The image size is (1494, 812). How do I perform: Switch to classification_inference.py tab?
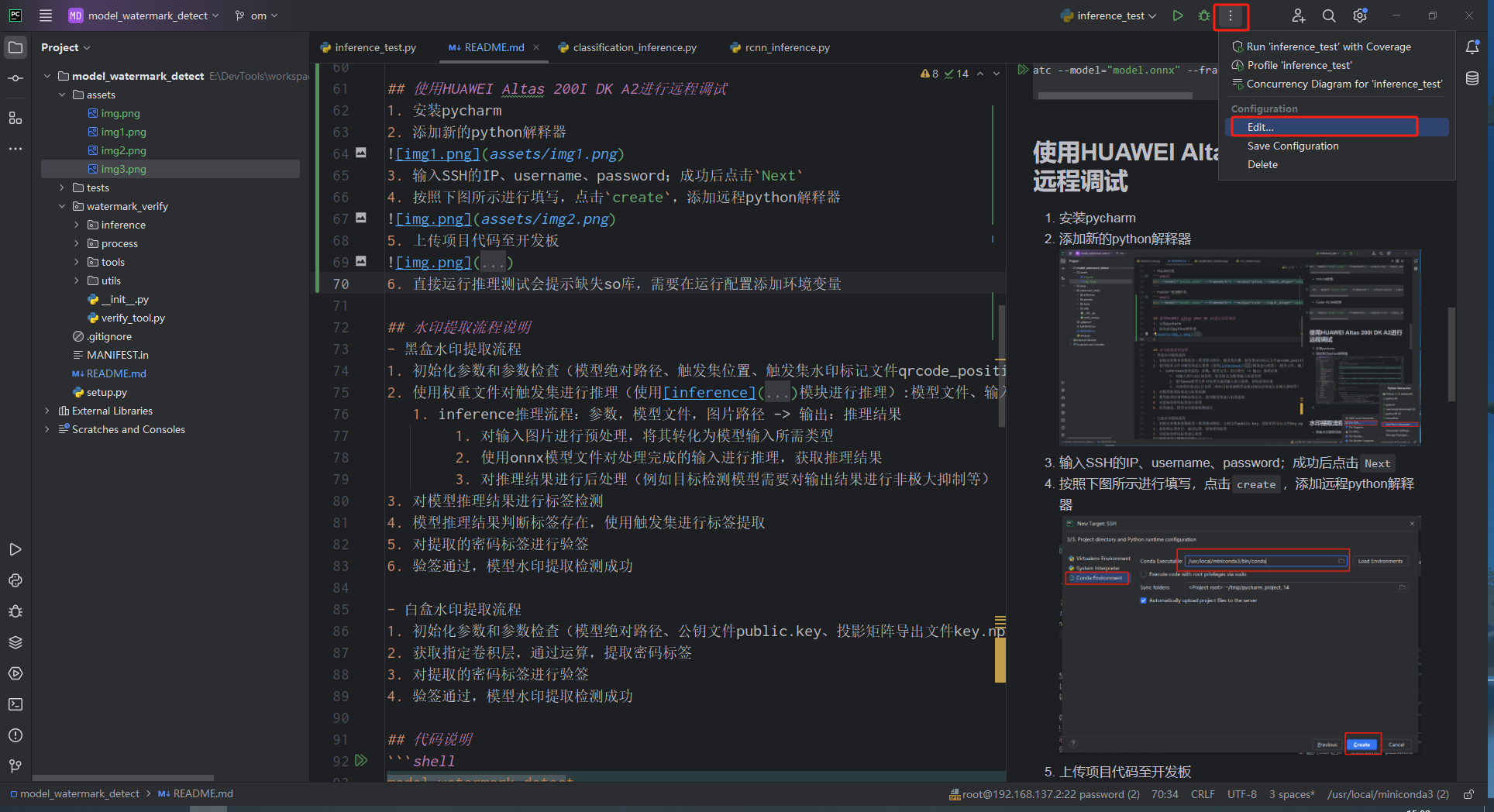[627, 47]
